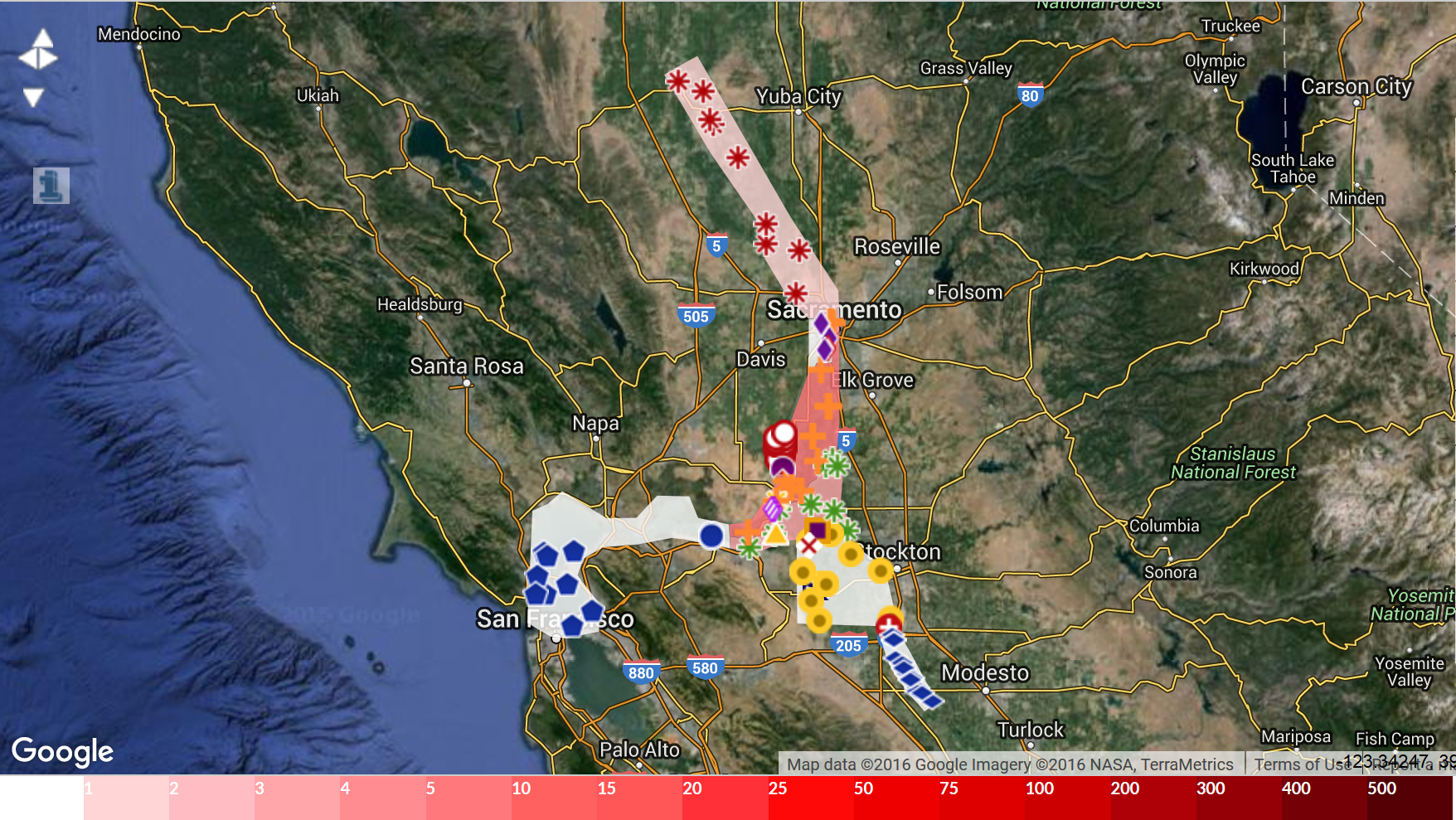Click the Mariposa map label
The height and width of the screenshot is (820, 1456).
point(1296,736)
